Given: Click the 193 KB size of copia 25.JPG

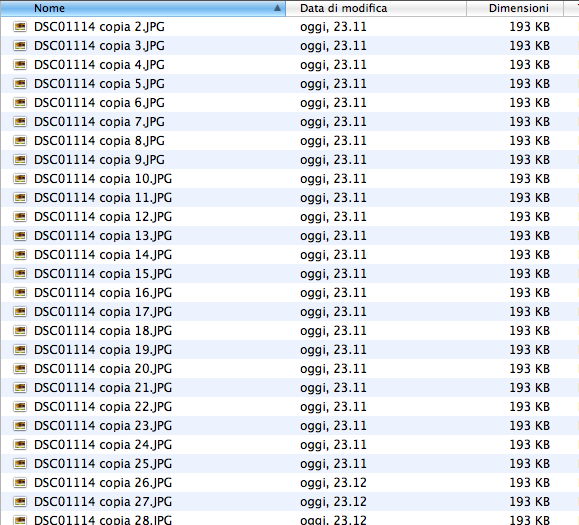Looking at the screenshot, I should tap(530, 464).
